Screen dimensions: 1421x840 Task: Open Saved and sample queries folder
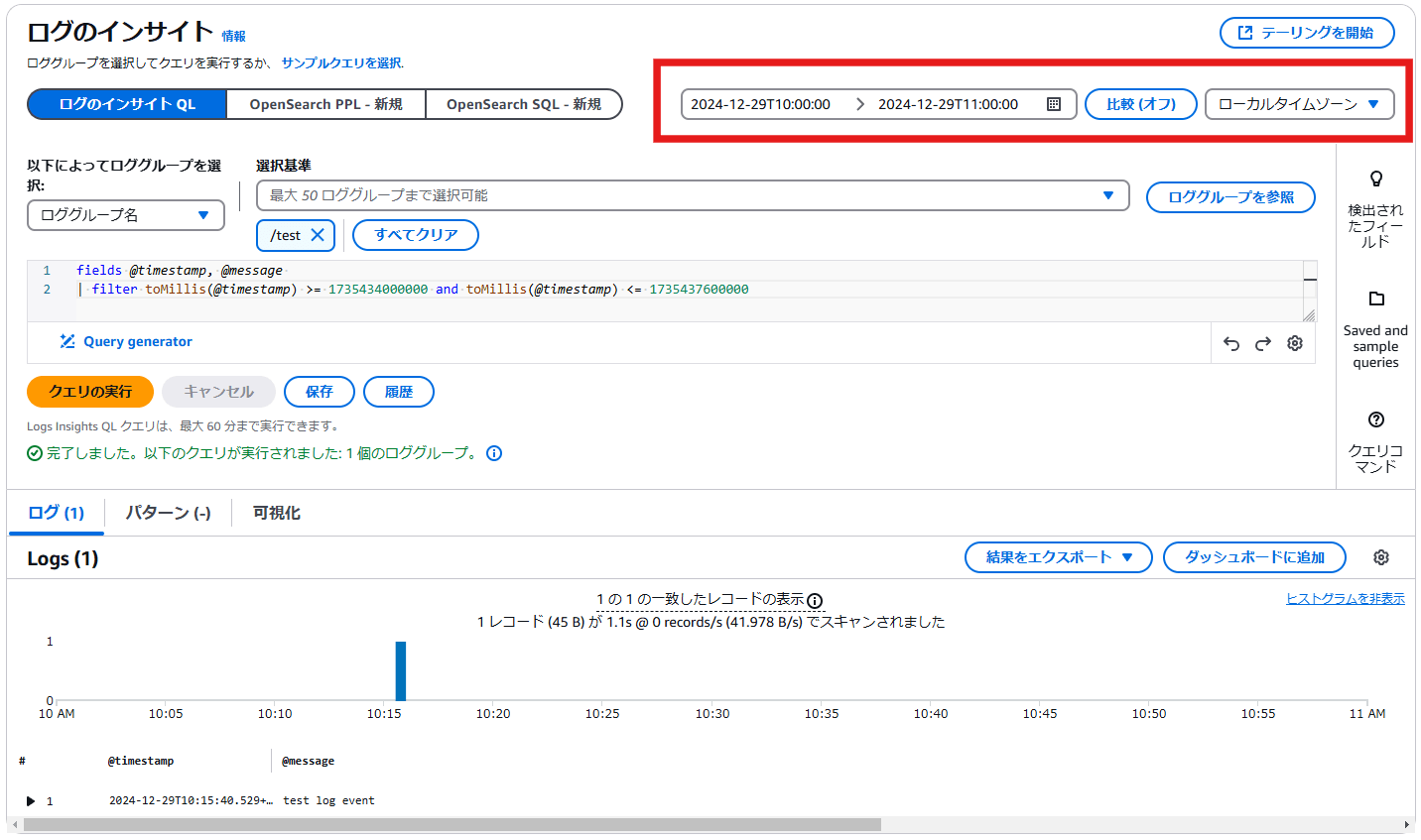click(1375, 329)
